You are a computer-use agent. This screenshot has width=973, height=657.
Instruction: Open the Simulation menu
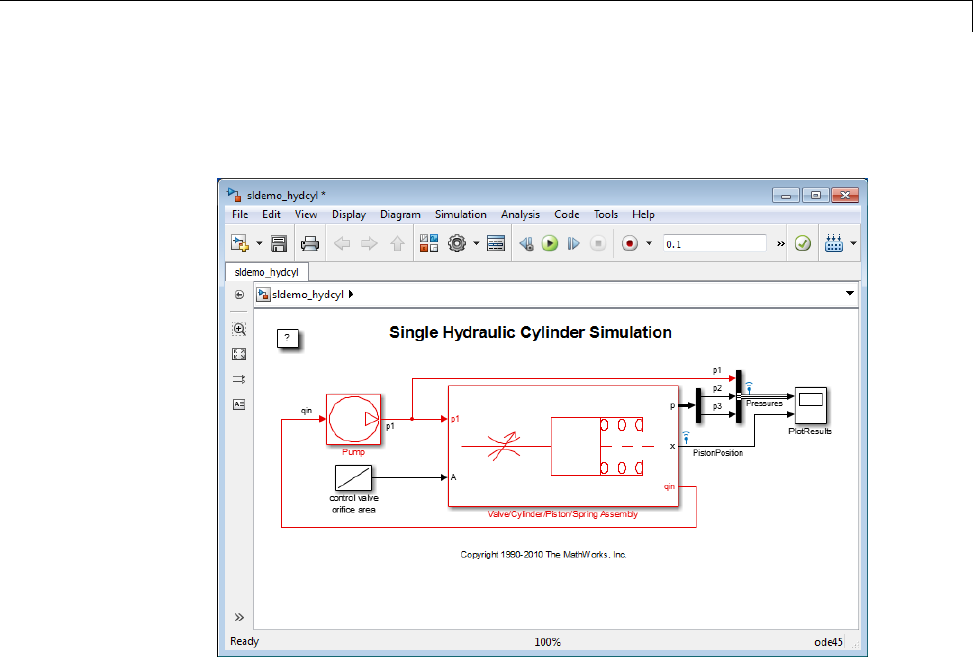click(460, 214)
